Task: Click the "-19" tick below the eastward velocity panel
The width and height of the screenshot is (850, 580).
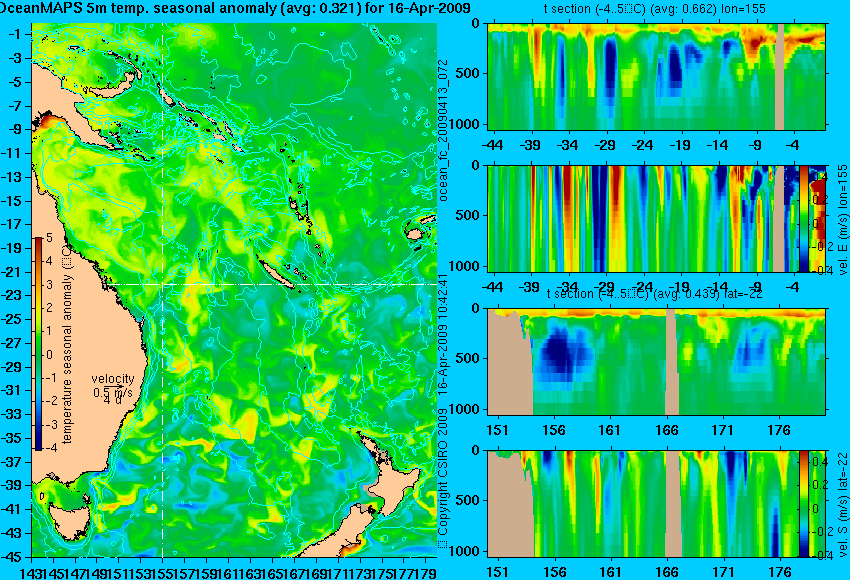Action: 679,287
